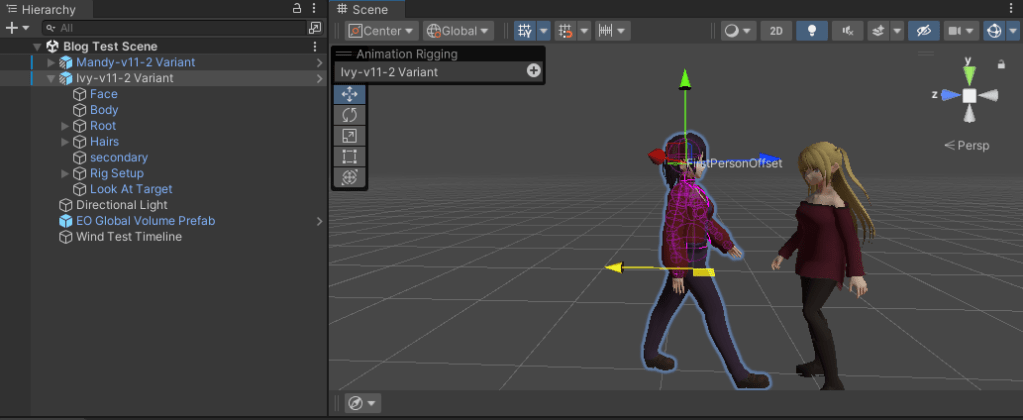Viewport: 1023px width, 420px height.
Task: Click the Persp projection label
Action: pos(967,145)
